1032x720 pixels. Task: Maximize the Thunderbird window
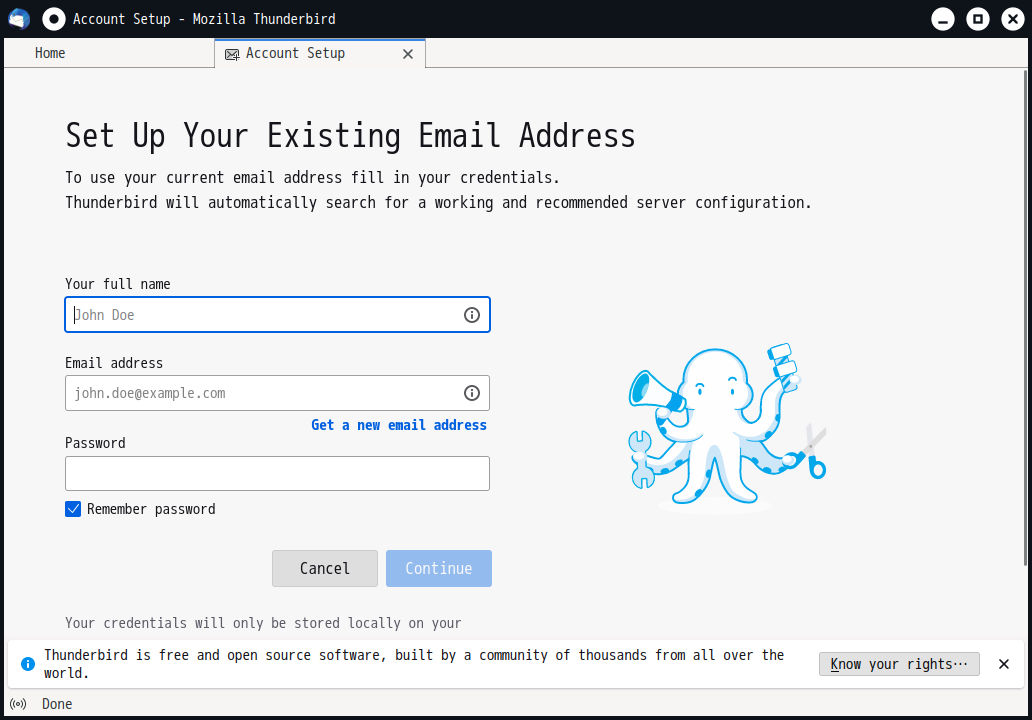(x=978, y=19)
